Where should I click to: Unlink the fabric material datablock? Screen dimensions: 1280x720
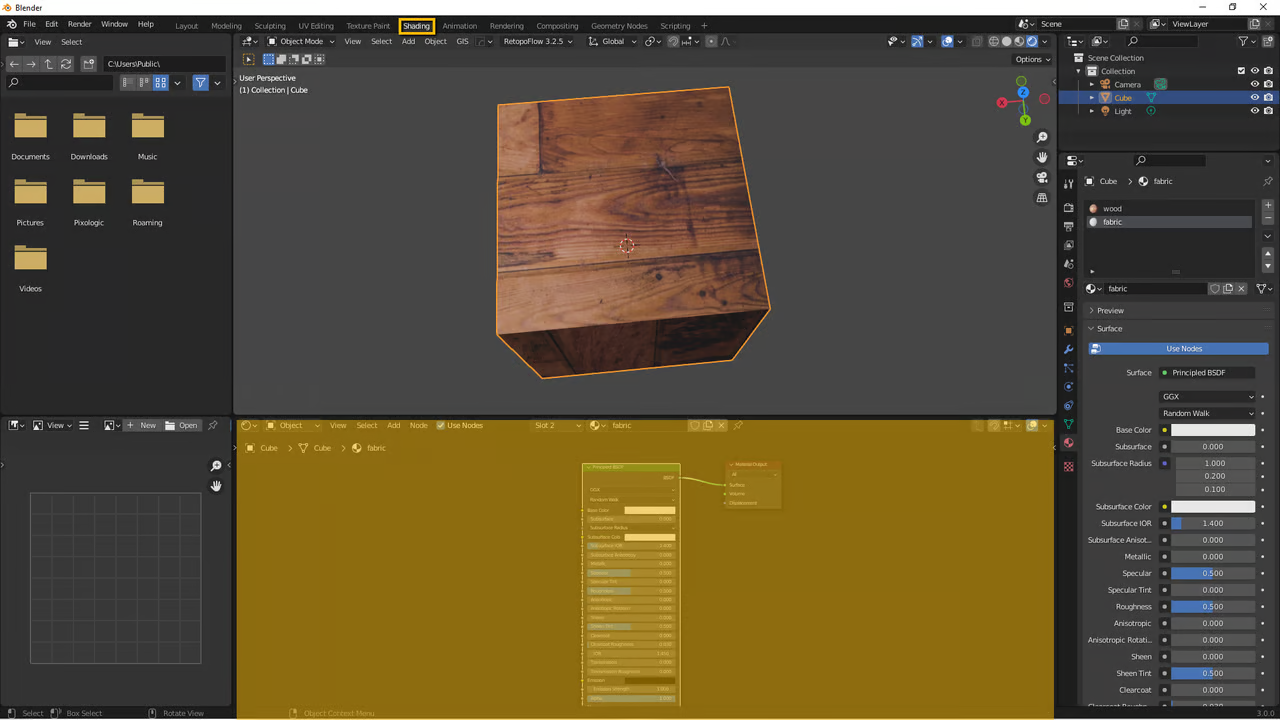point(1241,289)
